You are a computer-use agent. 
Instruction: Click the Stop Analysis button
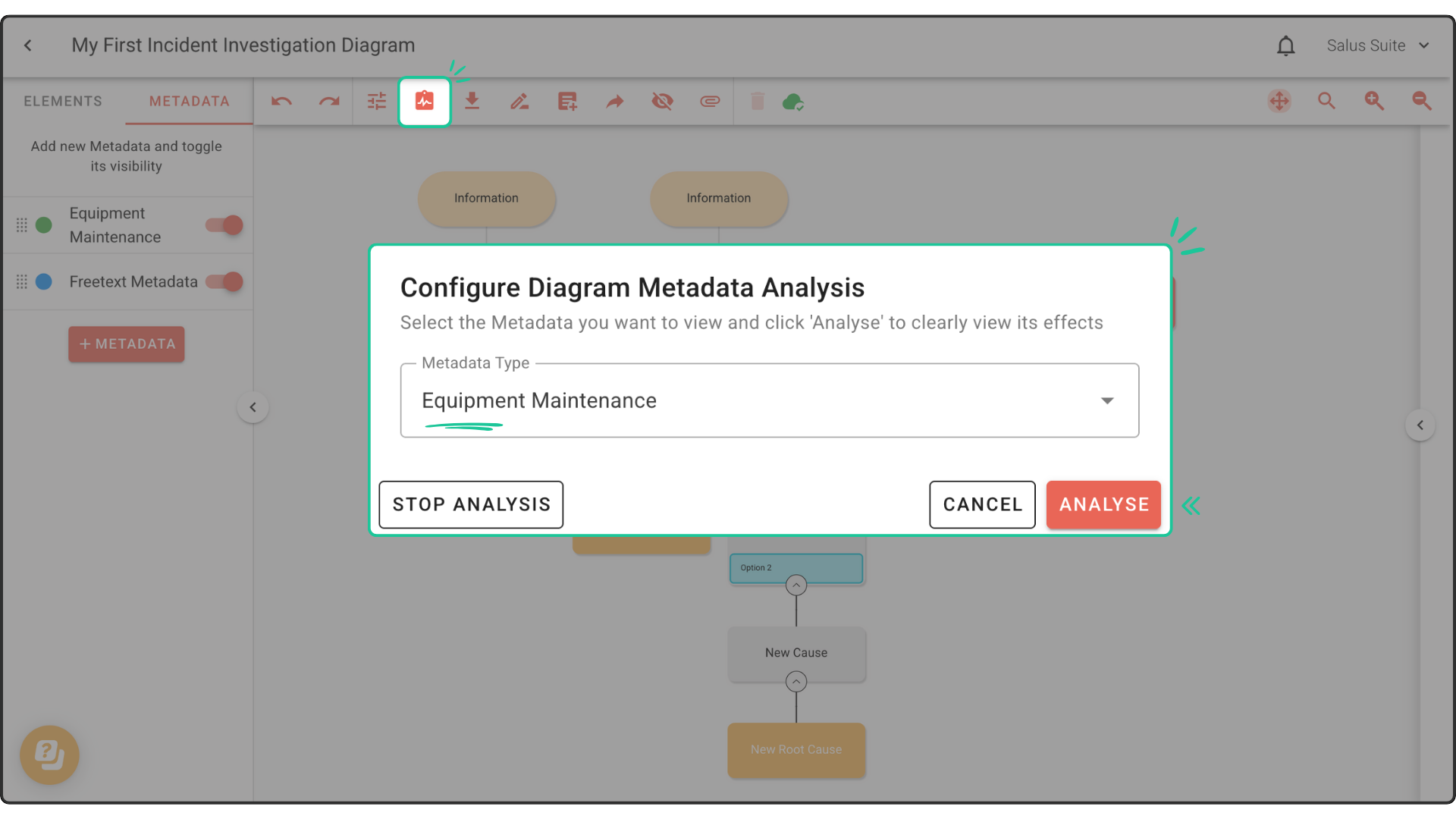(471, 504)
